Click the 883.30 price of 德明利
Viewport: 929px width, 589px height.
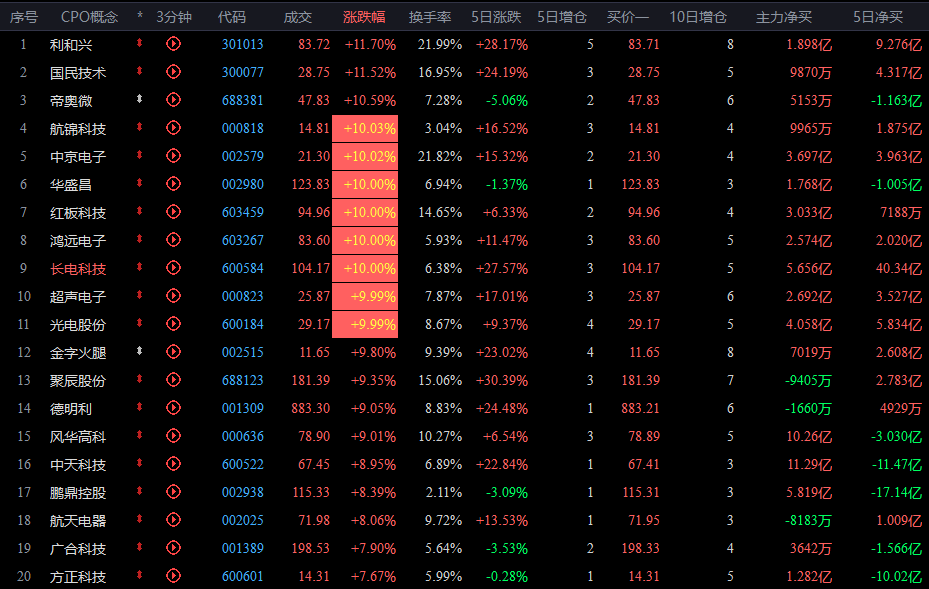tap(310, 408)
